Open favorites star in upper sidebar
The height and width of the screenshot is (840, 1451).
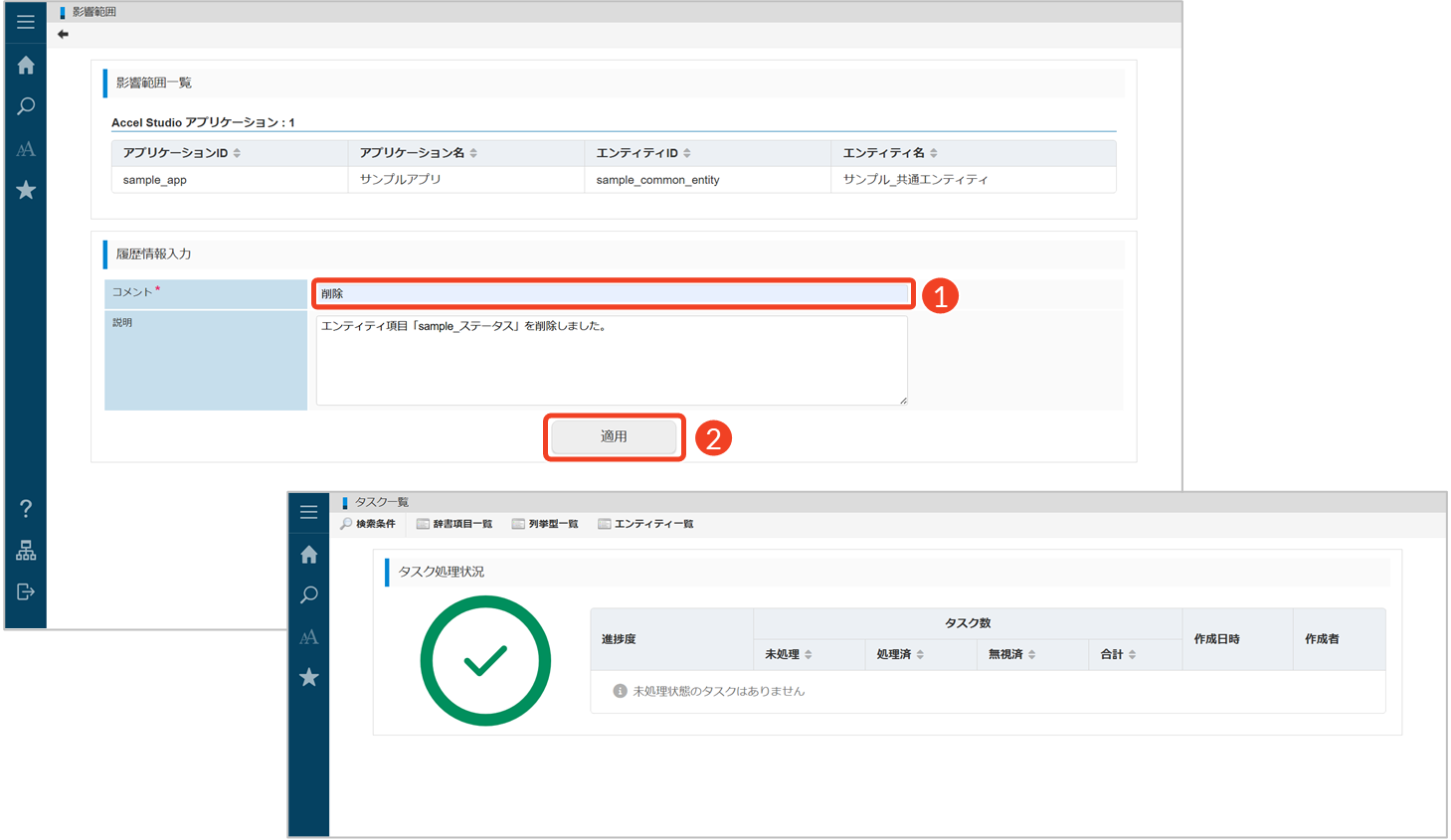tap(26, 190)
